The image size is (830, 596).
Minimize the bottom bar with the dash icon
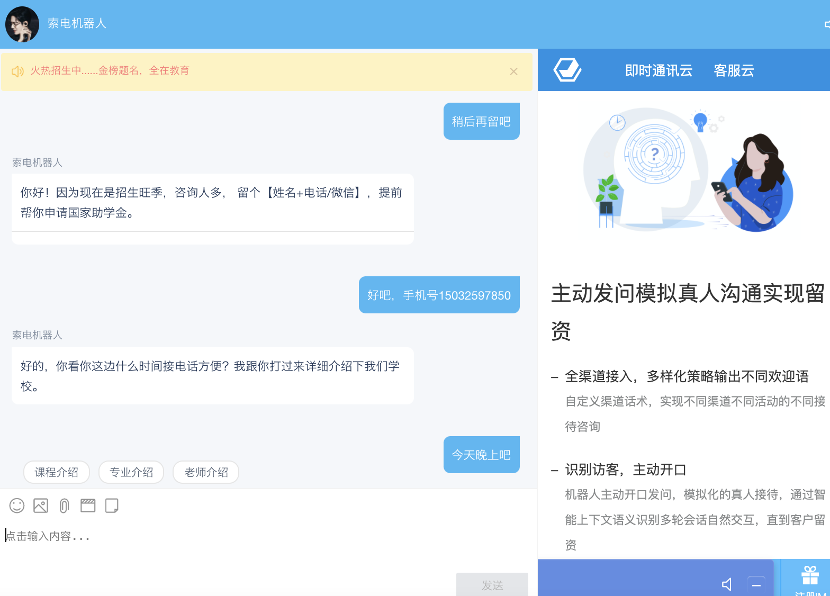tap(756, 584)
